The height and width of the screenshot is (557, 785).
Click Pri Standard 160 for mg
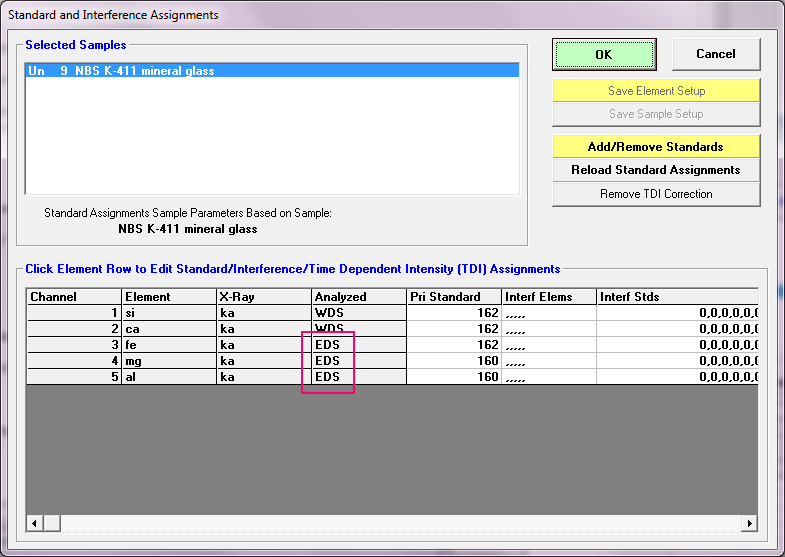tap(453, 361)
